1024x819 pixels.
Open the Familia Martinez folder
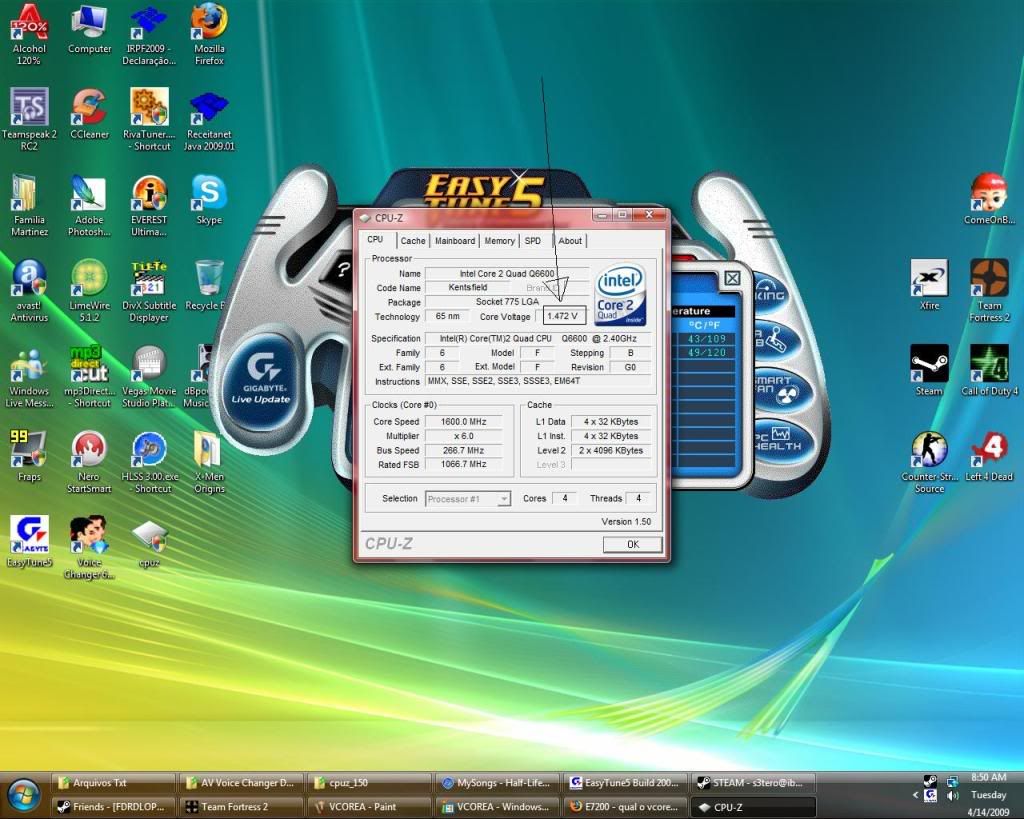(29, 206)
